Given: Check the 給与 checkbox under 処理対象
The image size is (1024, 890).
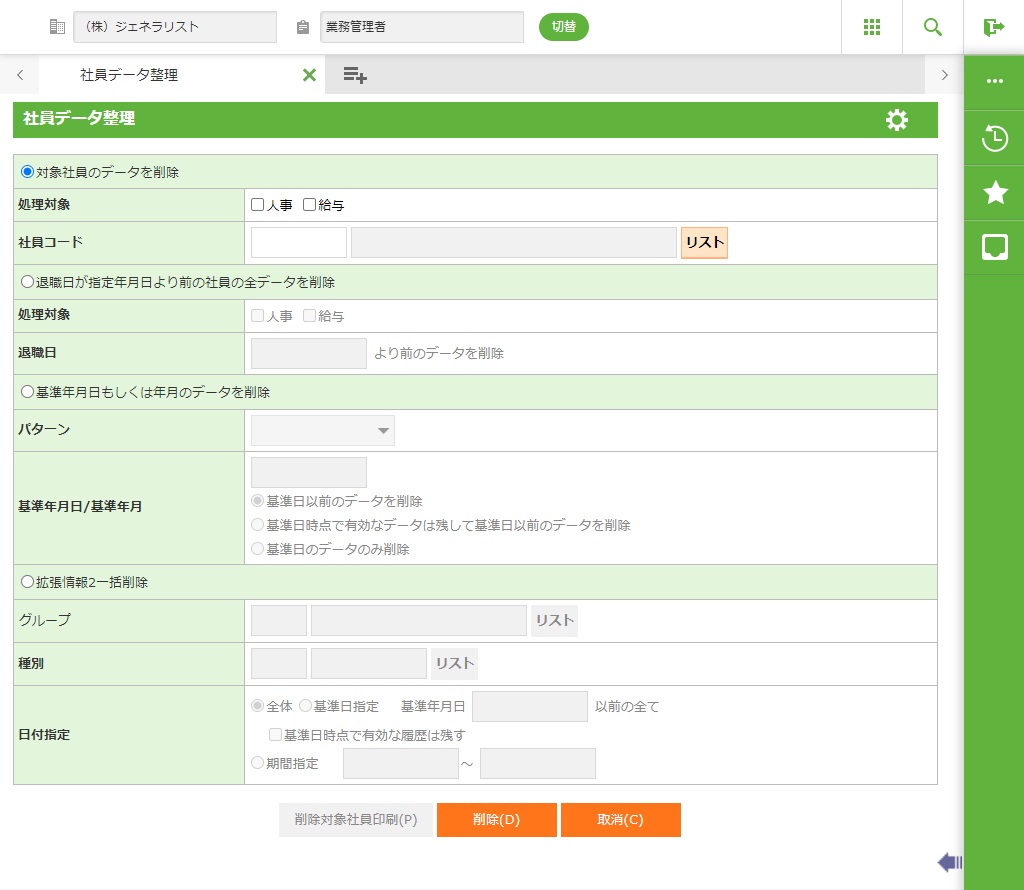Looking at the screenshot, I should pos(309,205).
